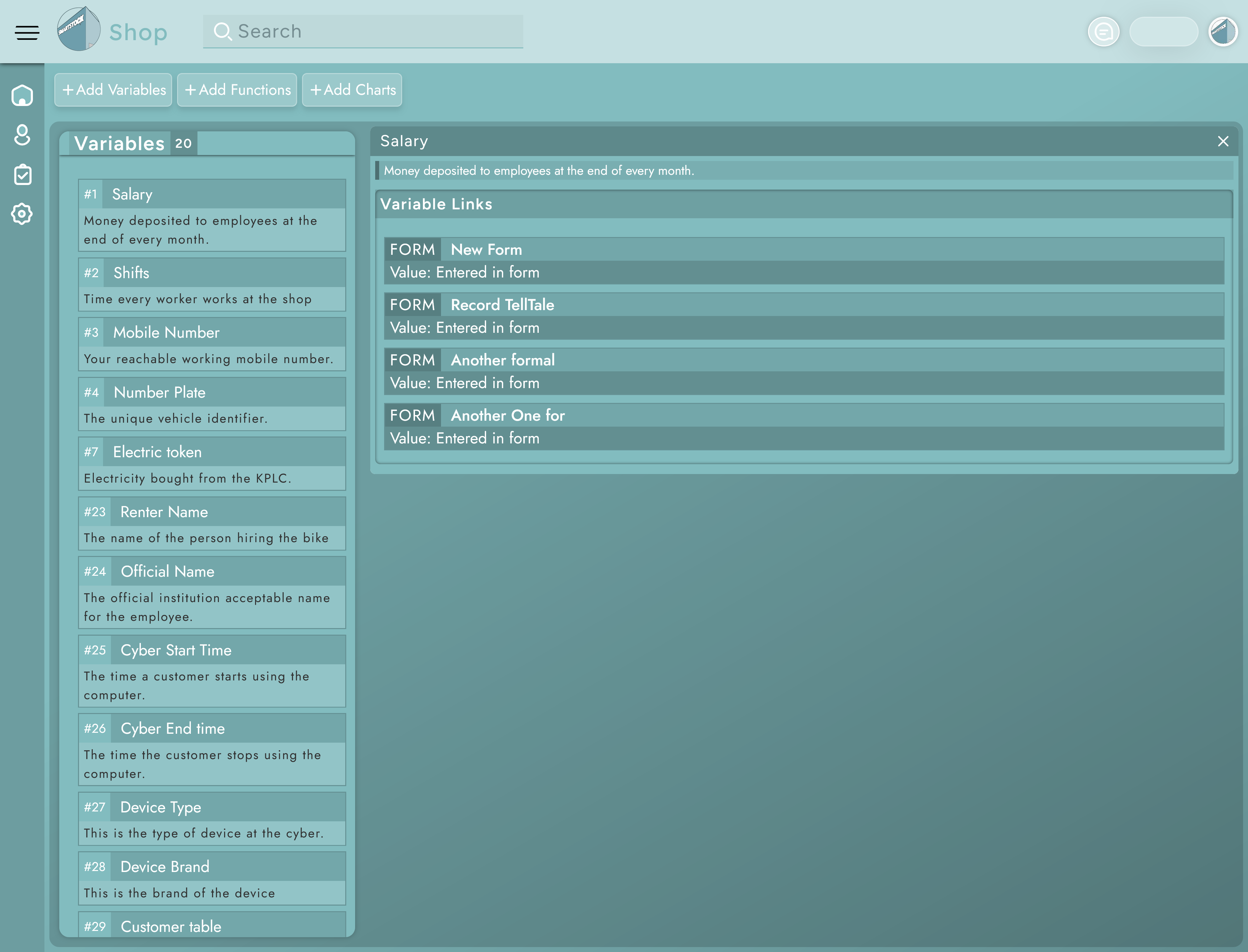This screenshot has width=1248, height=952.
Task: Click the Add Charts button
Action: pyautogui.click(x=352, y=90)
